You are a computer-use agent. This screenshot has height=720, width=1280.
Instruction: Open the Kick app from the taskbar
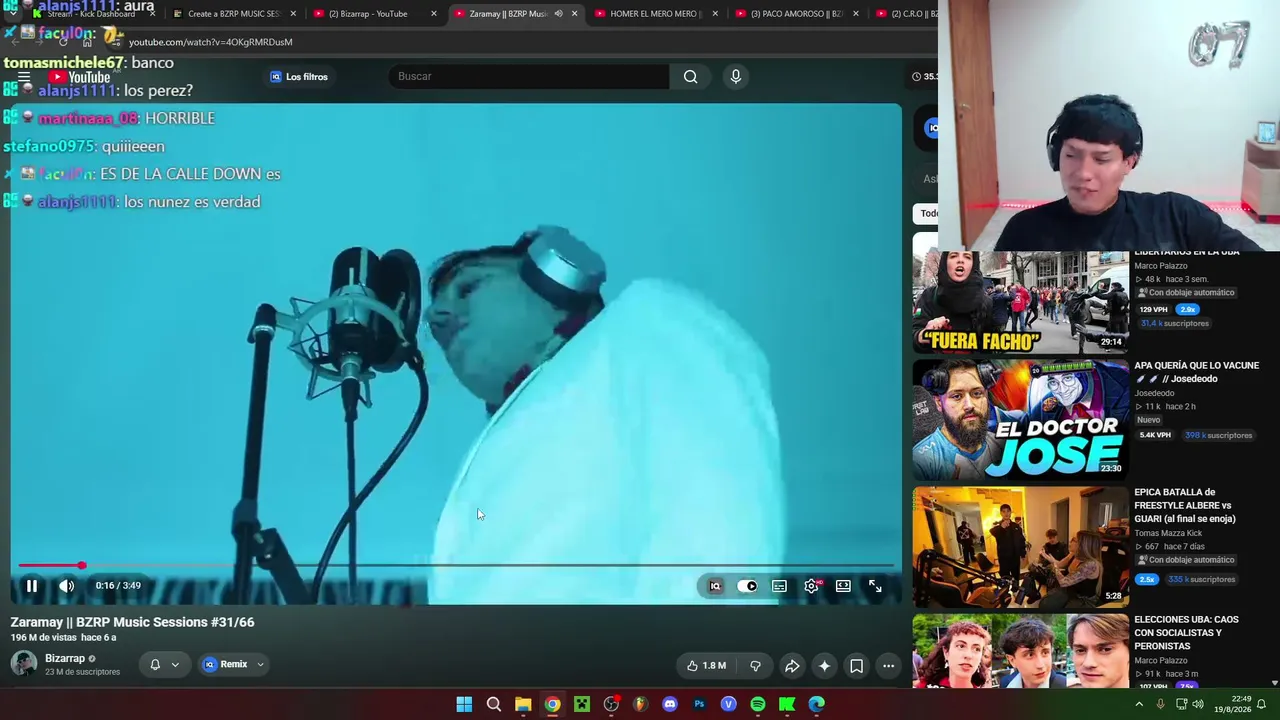(x=787, y=704)
